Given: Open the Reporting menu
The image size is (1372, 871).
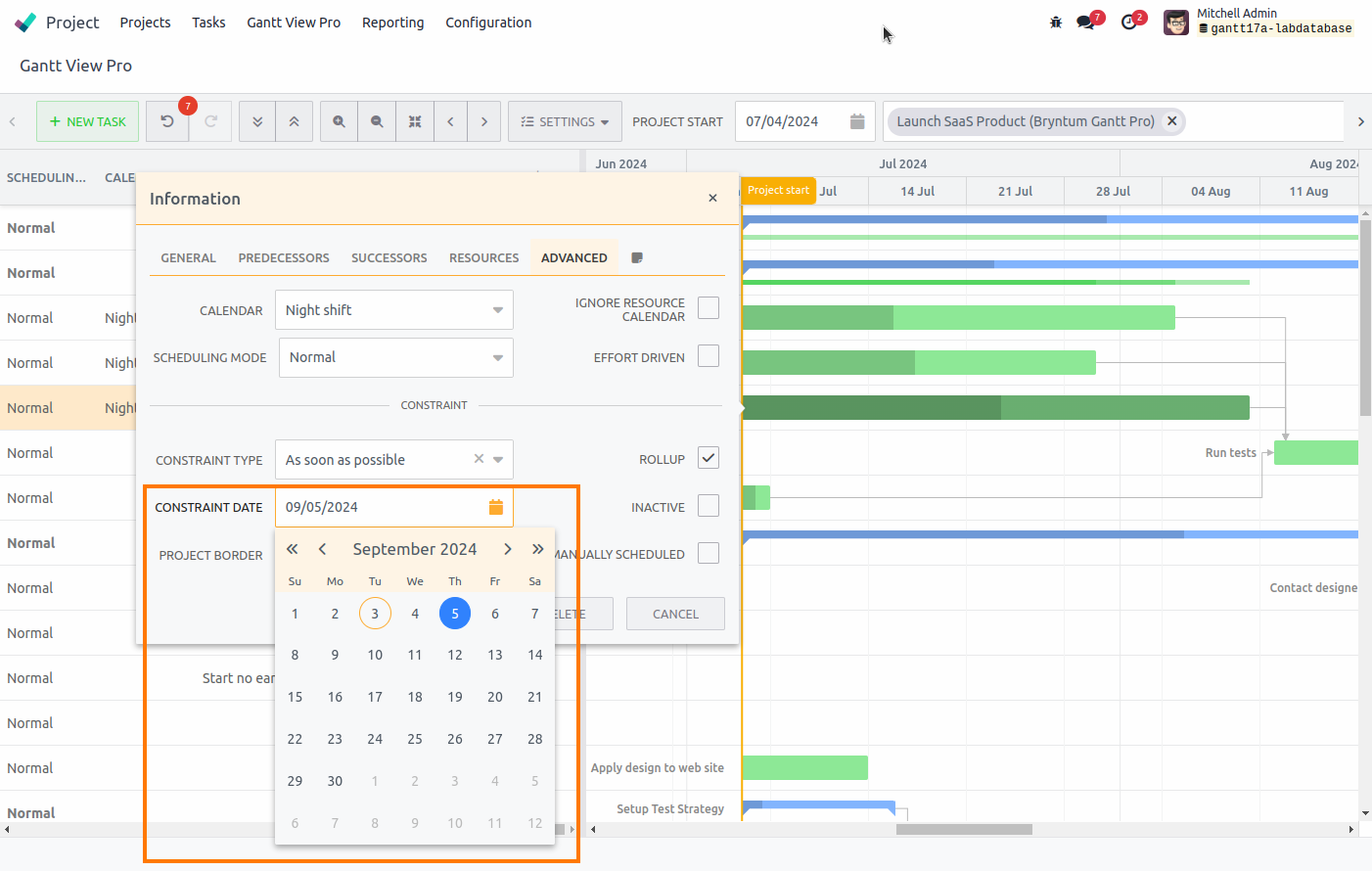Looking at the screenshot, I should click(x=392, y=22).
